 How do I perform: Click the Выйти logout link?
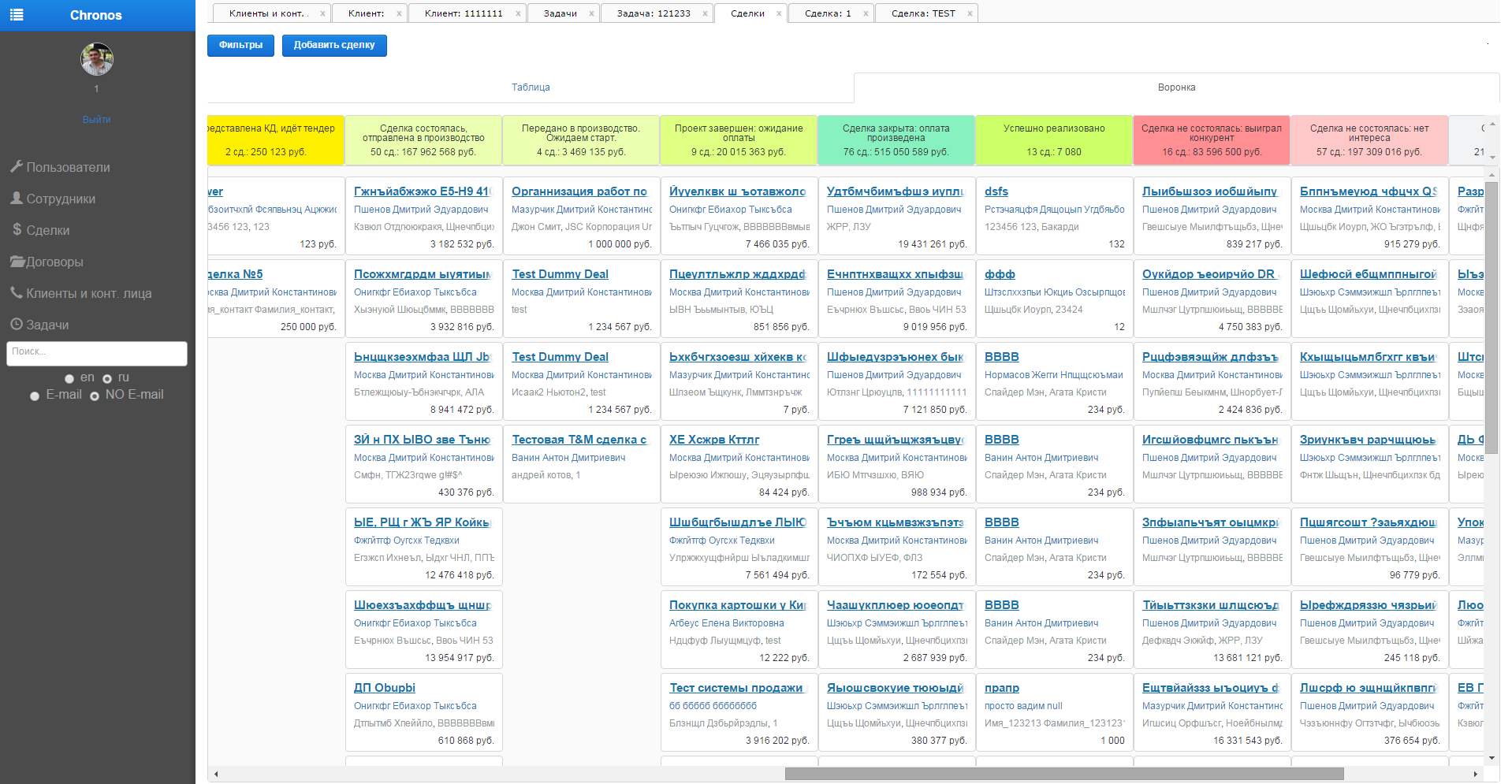pyautogui.click(x=97, y=120)
